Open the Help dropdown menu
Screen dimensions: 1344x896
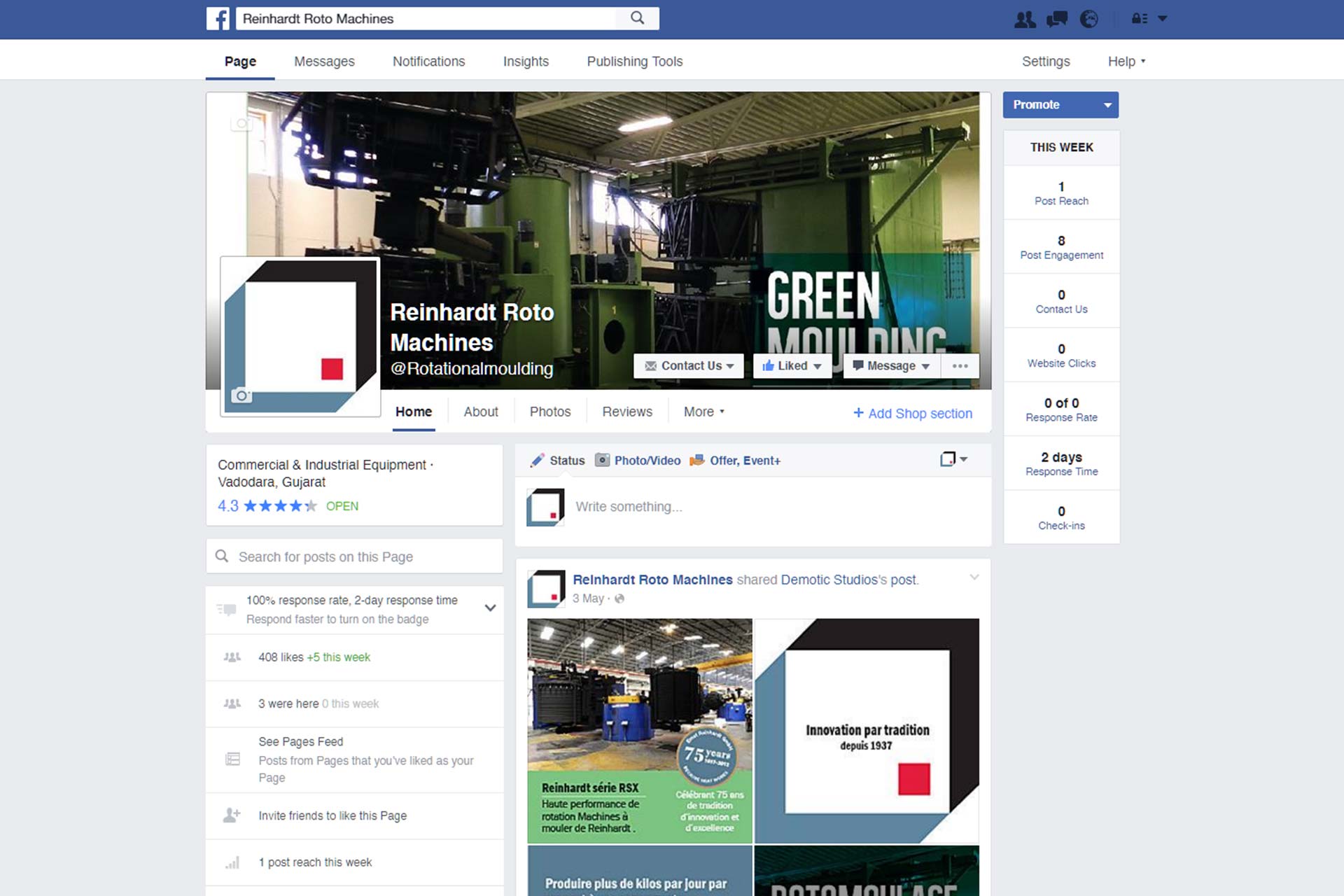click(1126, 62)
